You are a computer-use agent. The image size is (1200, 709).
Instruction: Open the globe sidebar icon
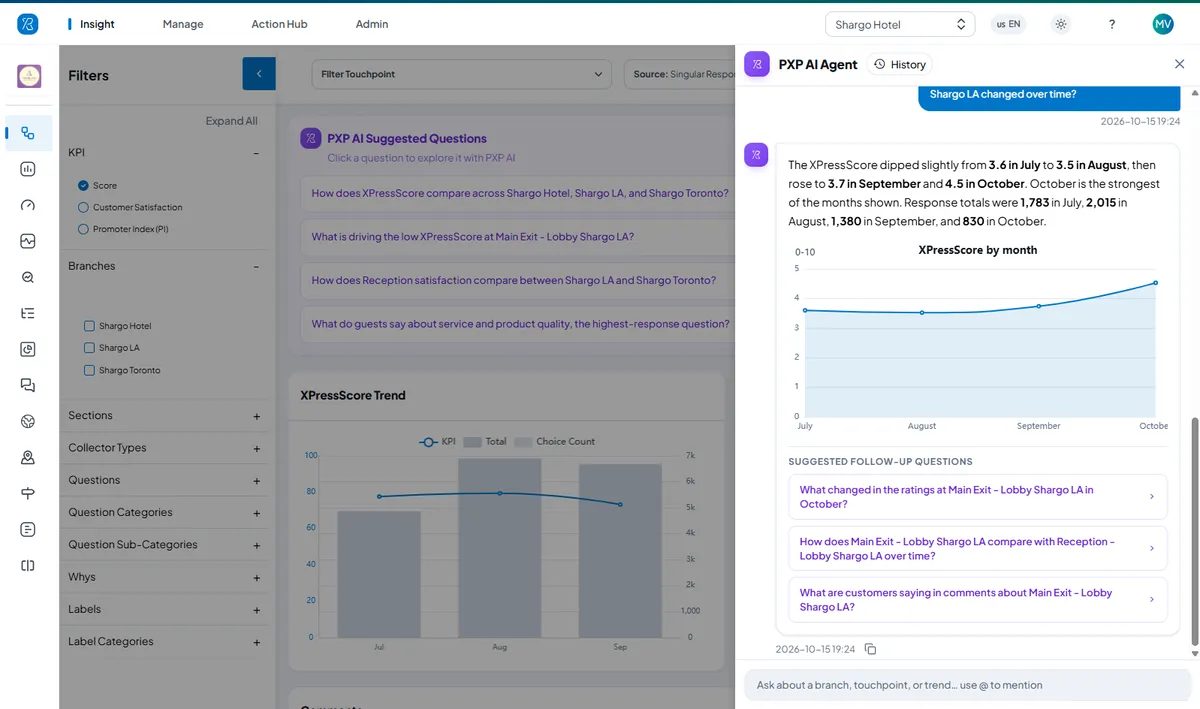[x=28, y=421]
